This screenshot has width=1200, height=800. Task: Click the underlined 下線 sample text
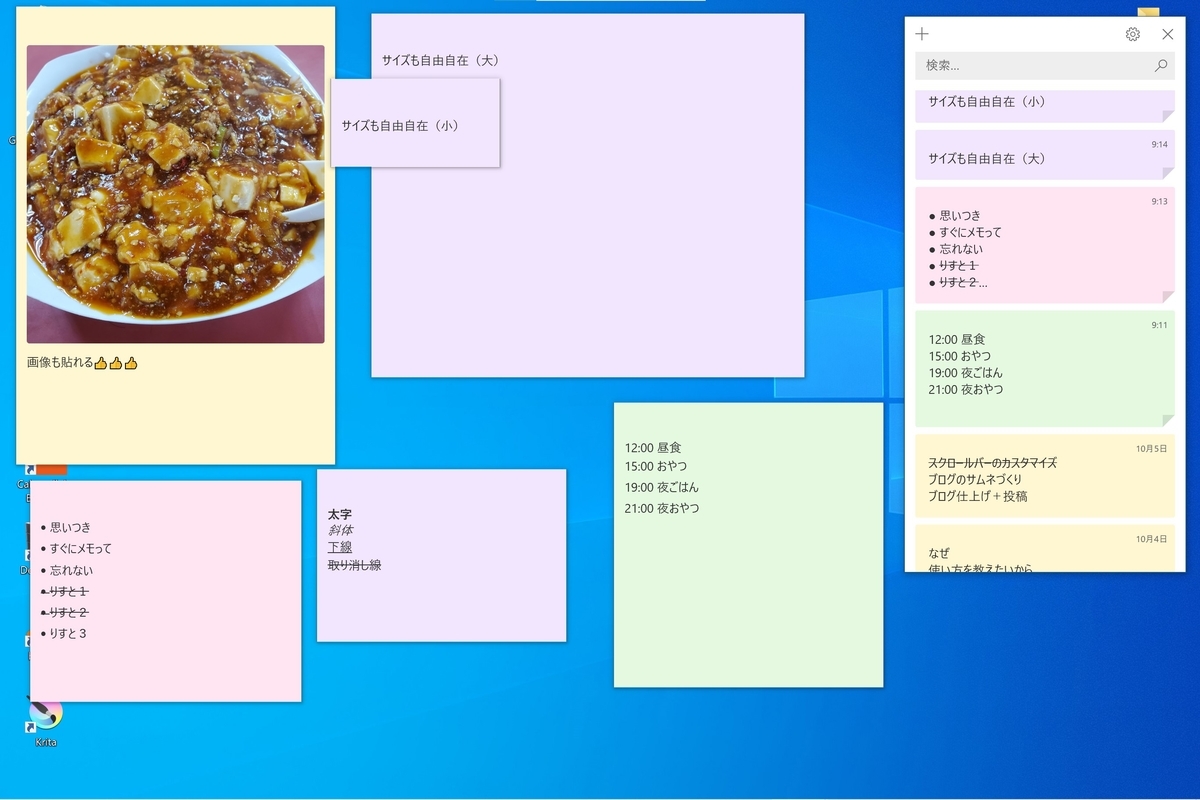340,547
